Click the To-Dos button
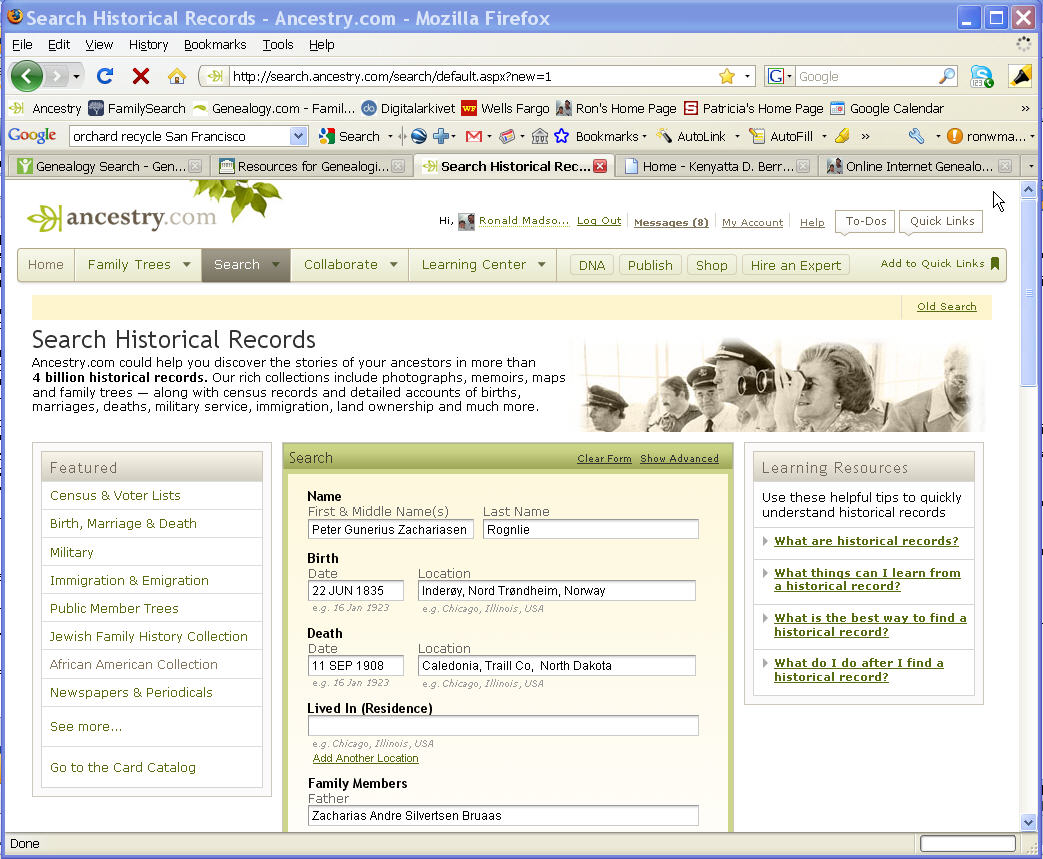The width and height of the screenshot is (1043, 859). pyautogui.click(x=865, y=222)
